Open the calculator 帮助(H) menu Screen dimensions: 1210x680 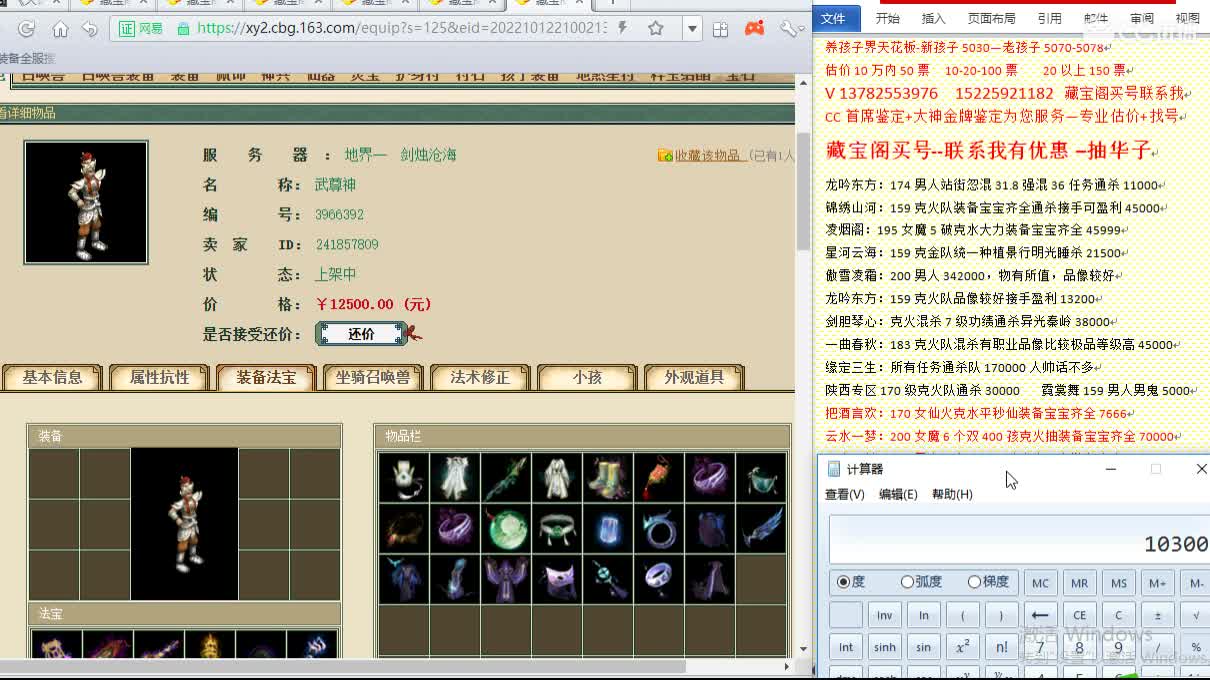[952, 494]
